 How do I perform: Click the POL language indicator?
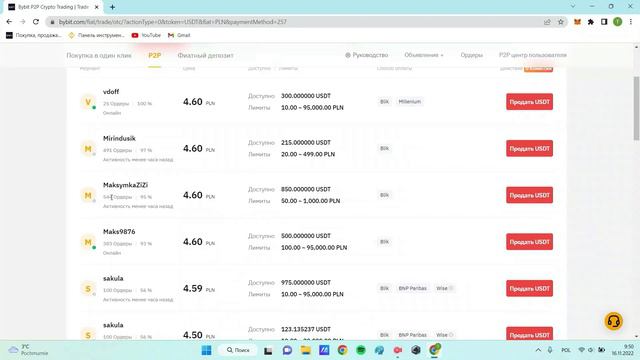tap(566, 350)
